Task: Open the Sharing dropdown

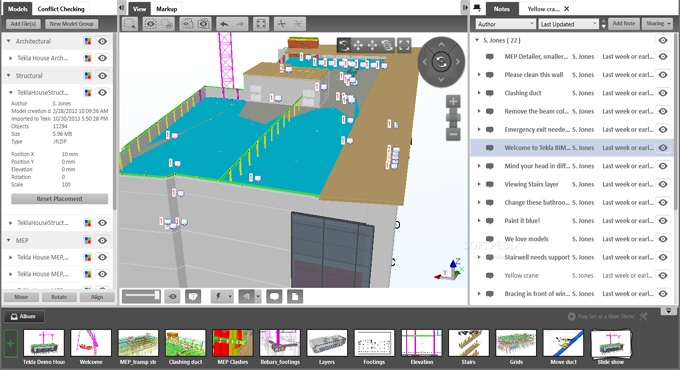Action: point(658,23)
